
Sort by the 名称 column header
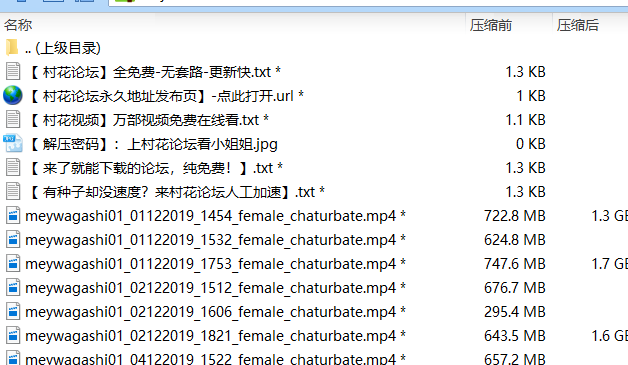pyautogui.click(x=18, y=25)
